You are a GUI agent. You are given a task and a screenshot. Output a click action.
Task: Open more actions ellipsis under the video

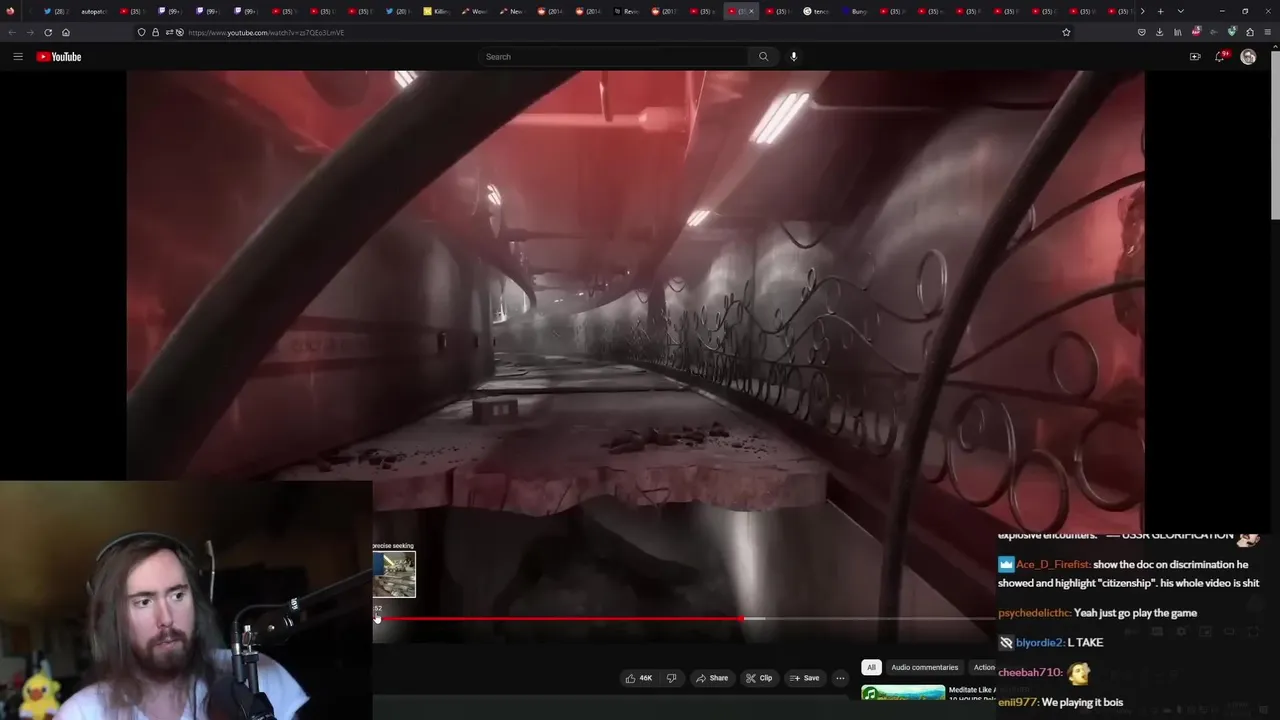tap(840, 678)
